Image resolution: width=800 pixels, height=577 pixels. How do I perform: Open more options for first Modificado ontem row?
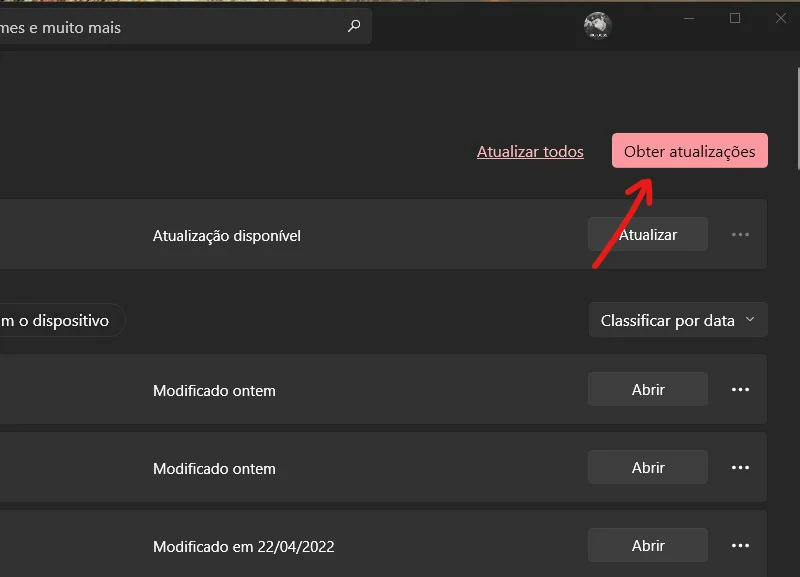(x=740, y=390)
